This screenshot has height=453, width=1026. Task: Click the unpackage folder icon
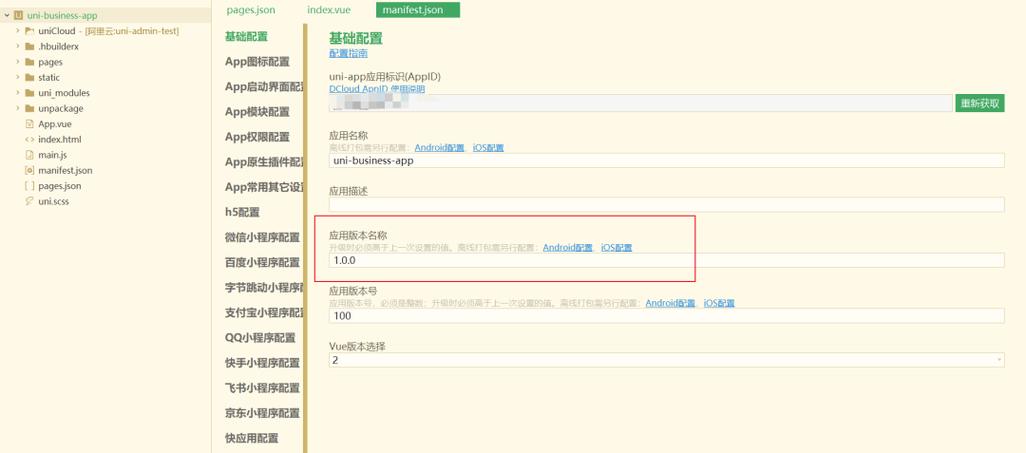[x=29, y=109]
